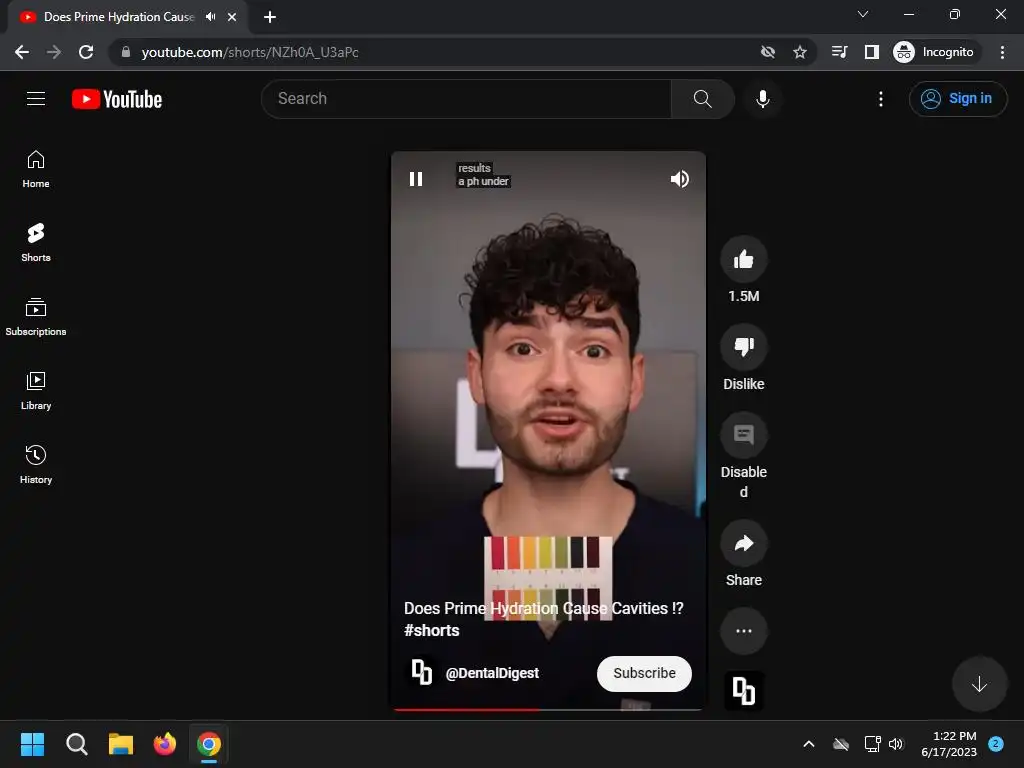
Task: Open History in the sidebar
Action: coord(36,464)
